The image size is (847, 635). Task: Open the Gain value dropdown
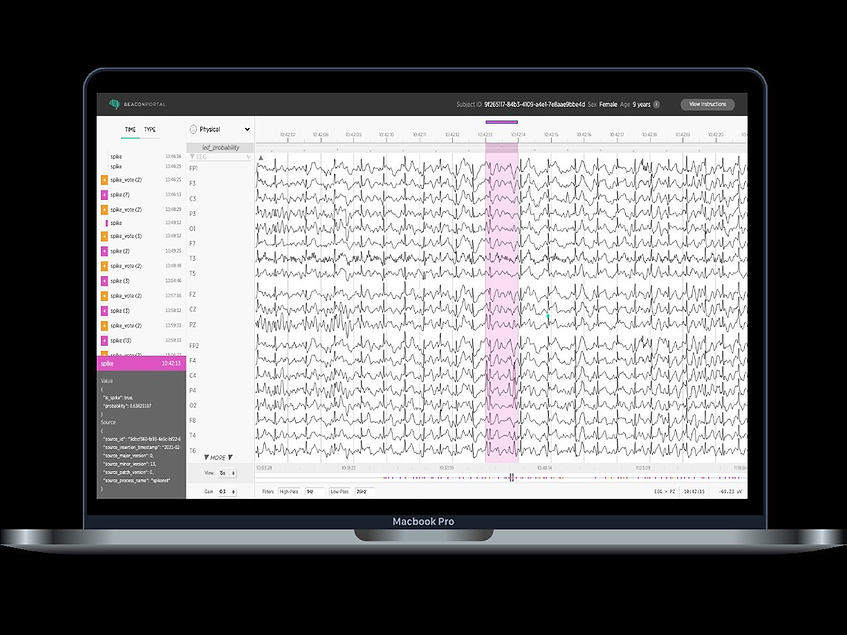point(224,490)
